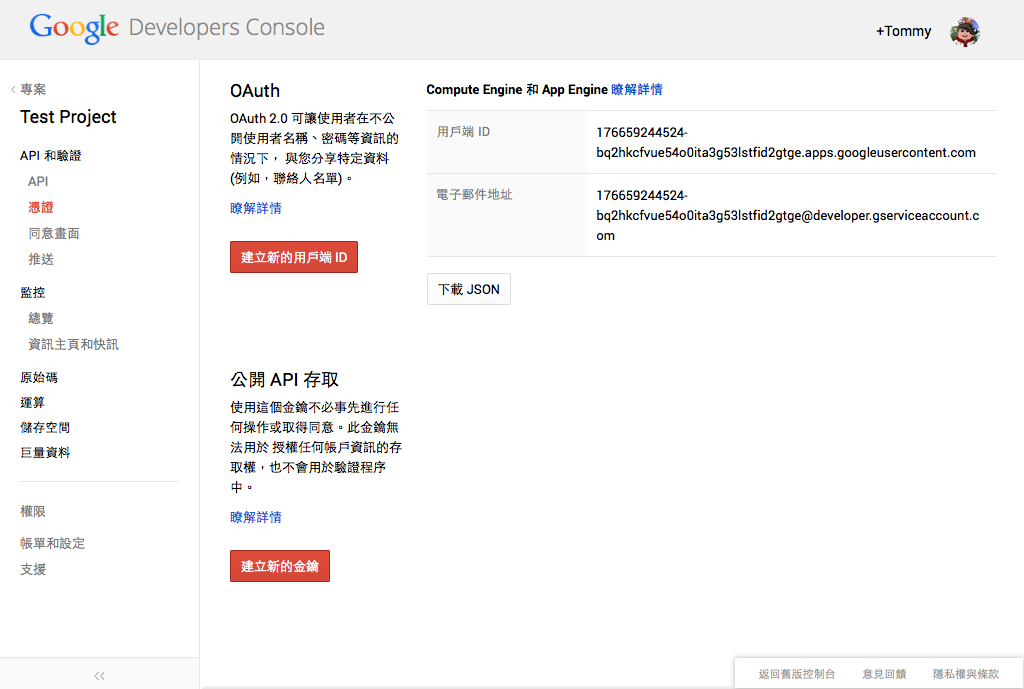The image size is (1024, 689).
Task: Expand the 監控 section
Action: (33, 292)
